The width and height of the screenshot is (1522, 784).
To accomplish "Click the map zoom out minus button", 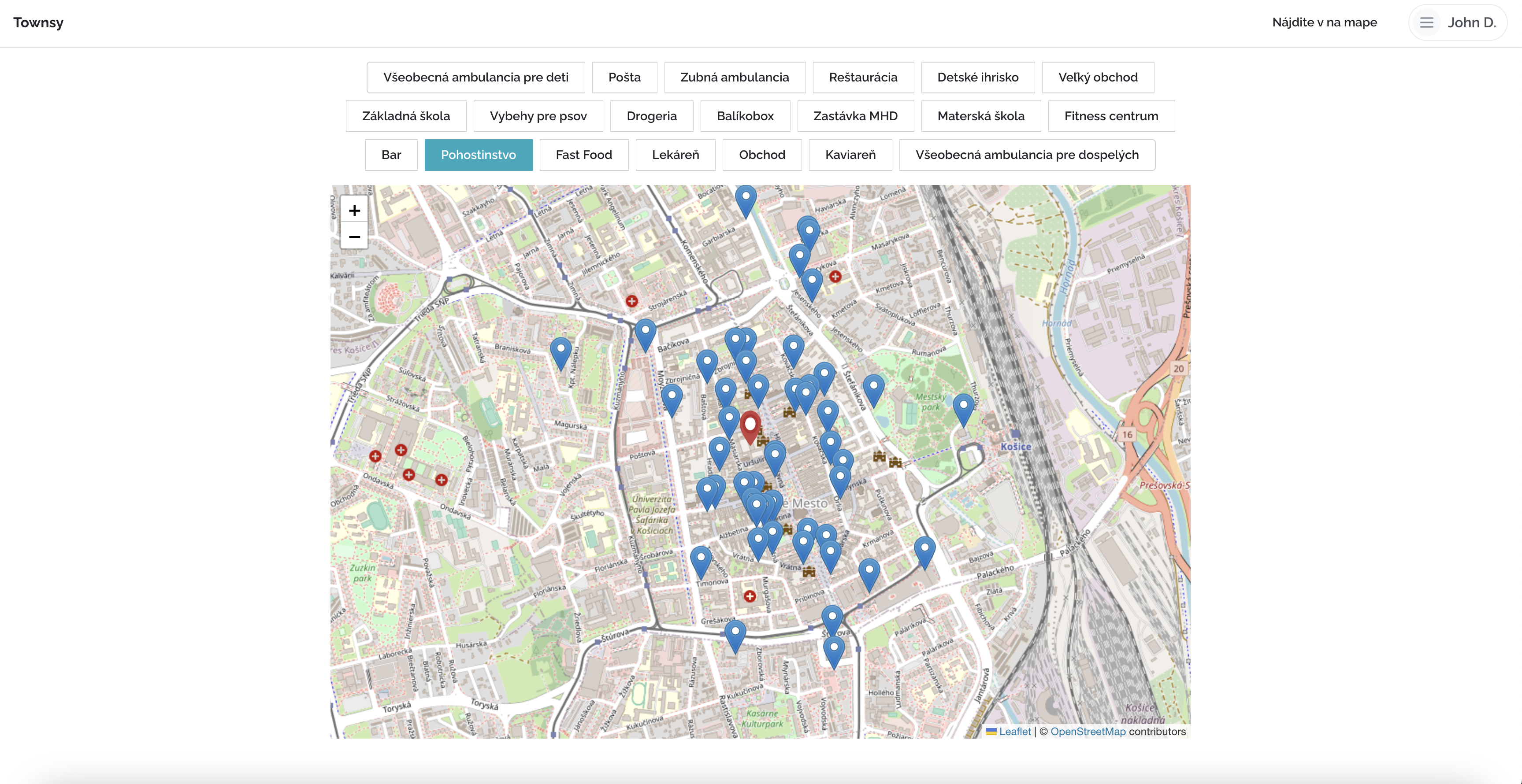I will [354, 237].
